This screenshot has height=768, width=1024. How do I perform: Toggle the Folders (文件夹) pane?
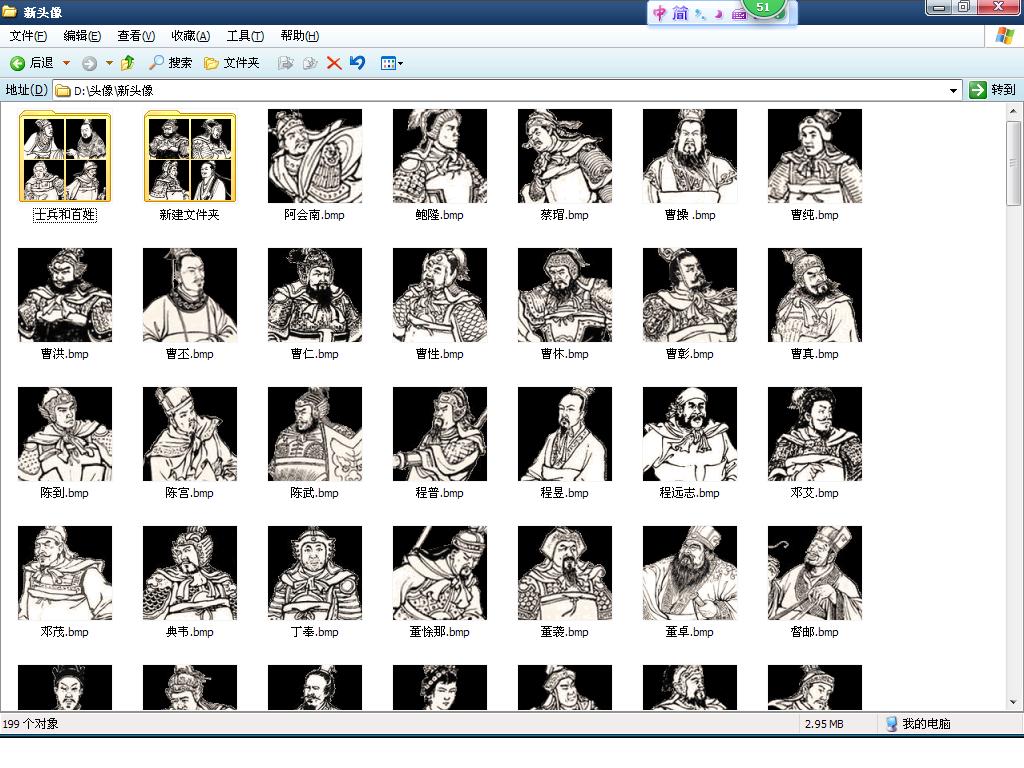231,63
